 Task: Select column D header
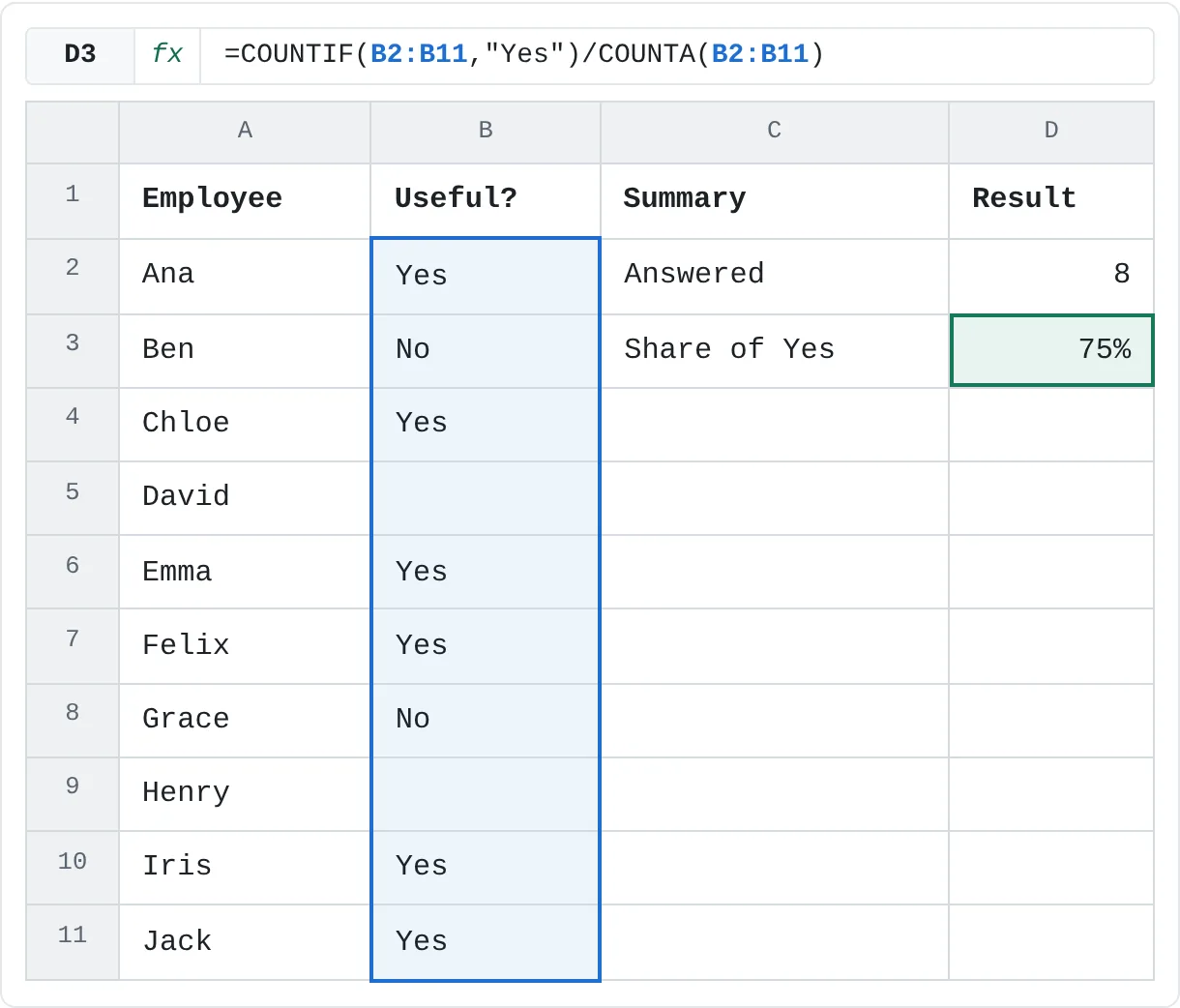click(x=1051, y=132)
